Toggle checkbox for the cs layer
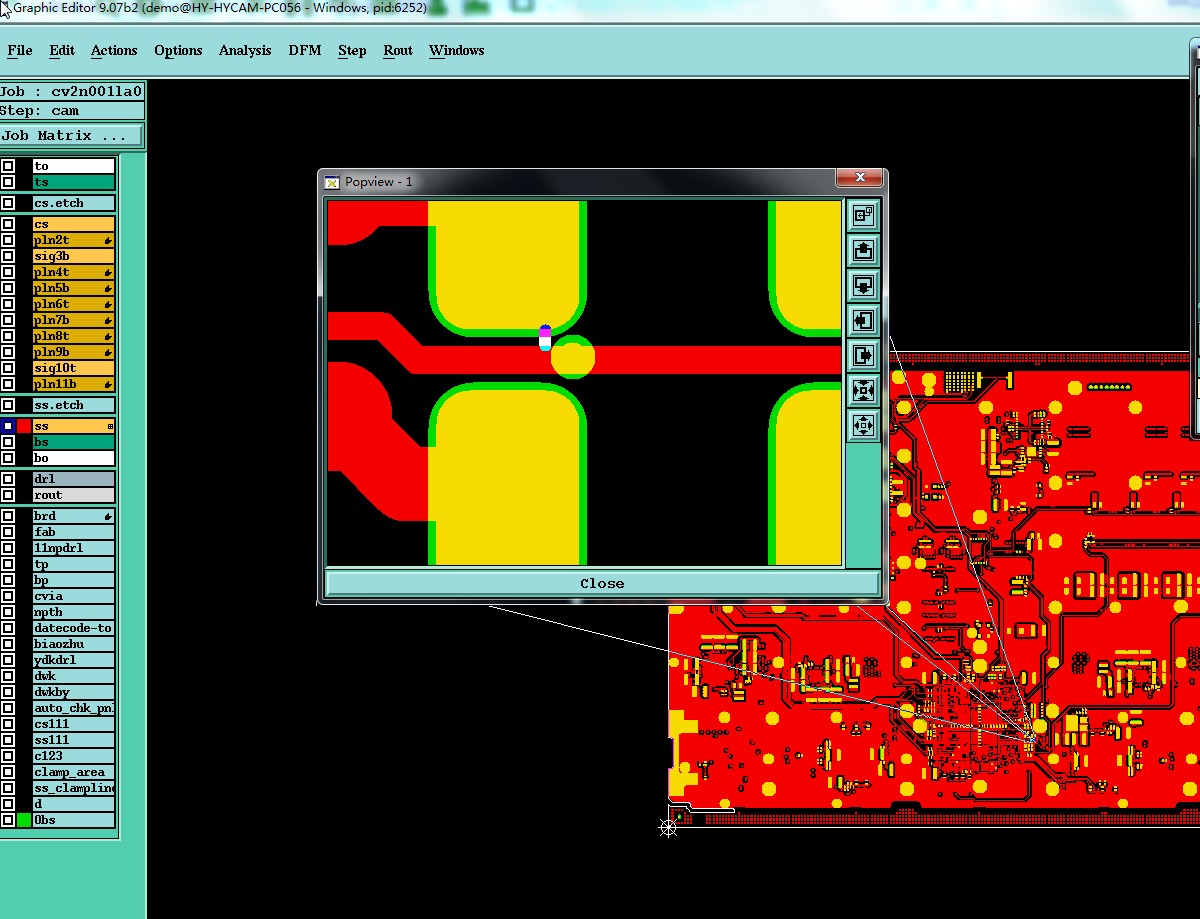The width and height of the screenshot is (1200, 919). coord(8,224)
